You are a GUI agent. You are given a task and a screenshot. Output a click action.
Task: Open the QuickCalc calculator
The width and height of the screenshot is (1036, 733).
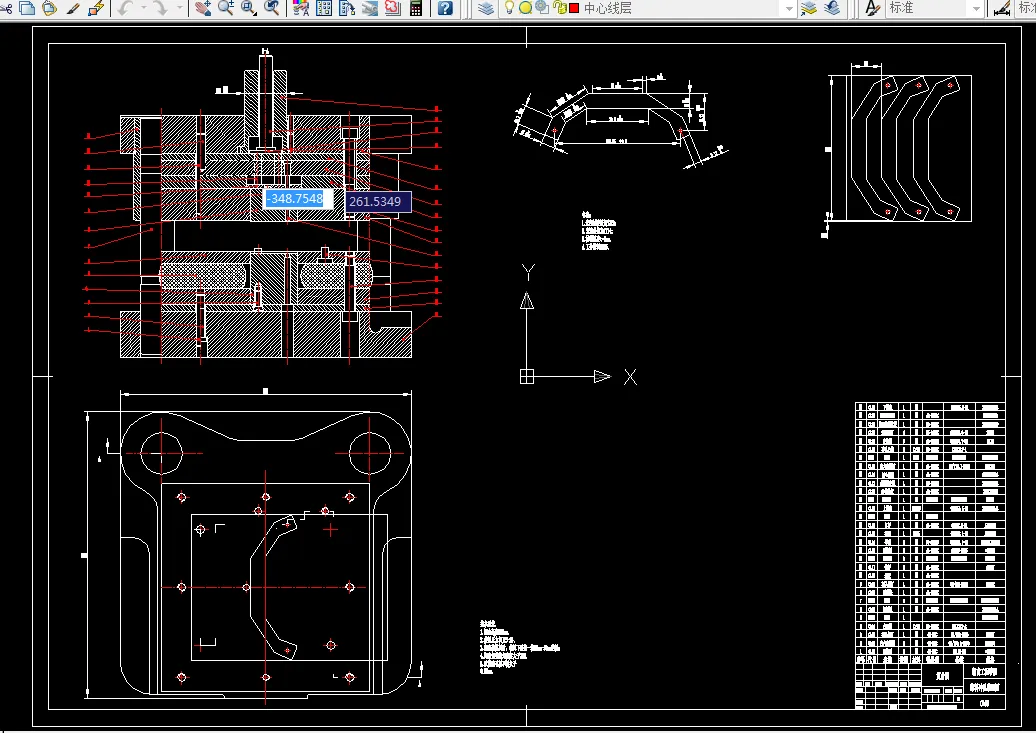[416, 8]
